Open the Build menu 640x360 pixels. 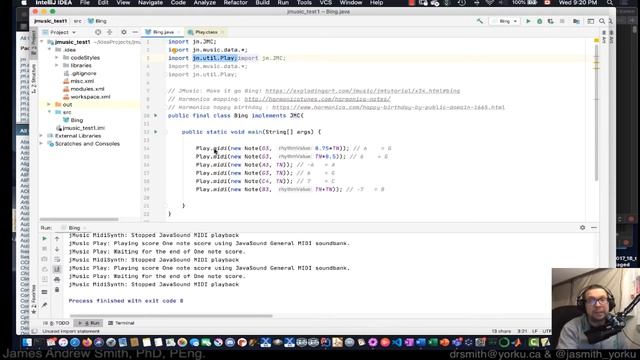tap(262, 3)
